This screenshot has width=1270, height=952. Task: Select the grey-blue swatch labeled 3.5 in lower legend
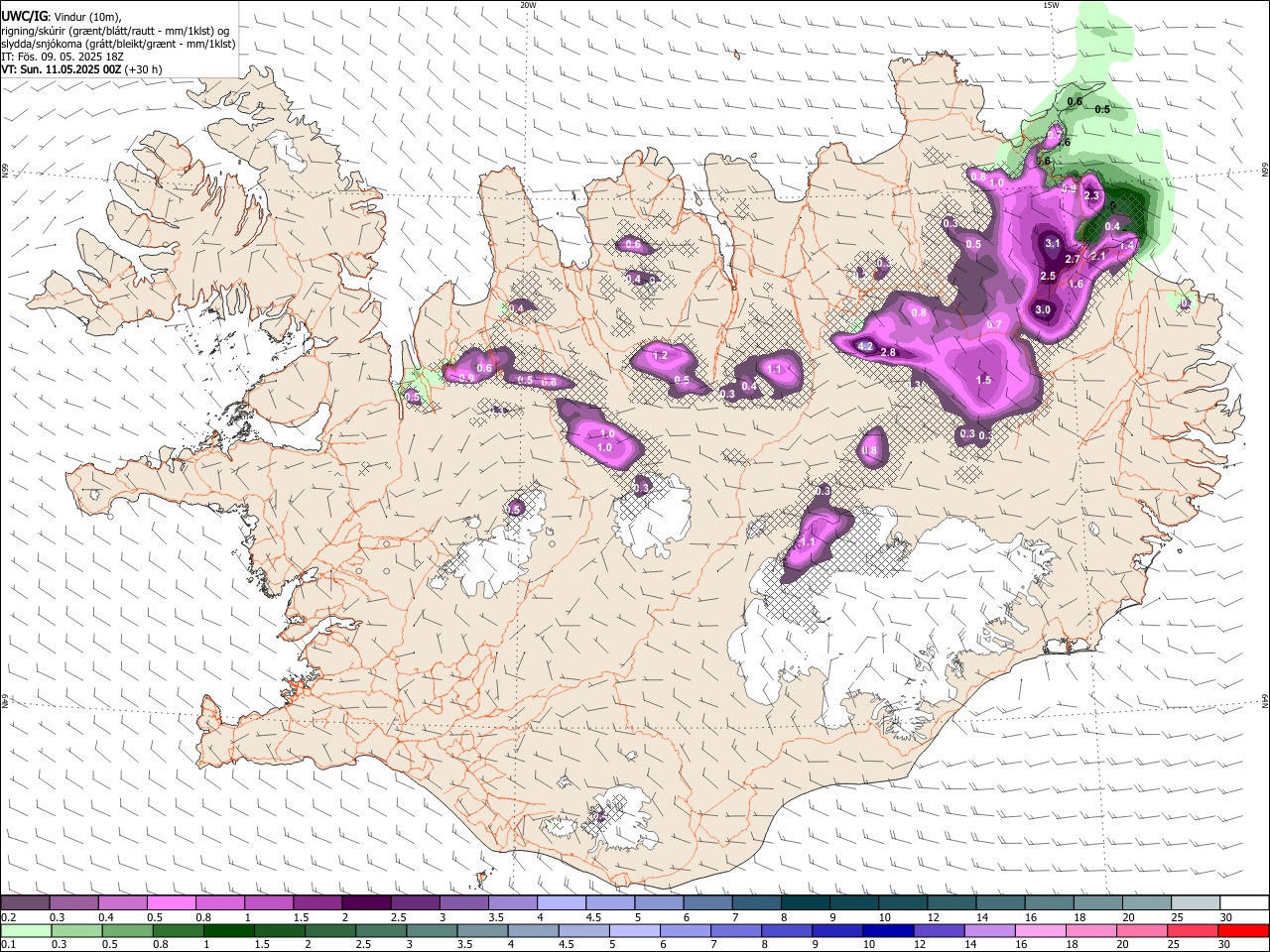482,930
